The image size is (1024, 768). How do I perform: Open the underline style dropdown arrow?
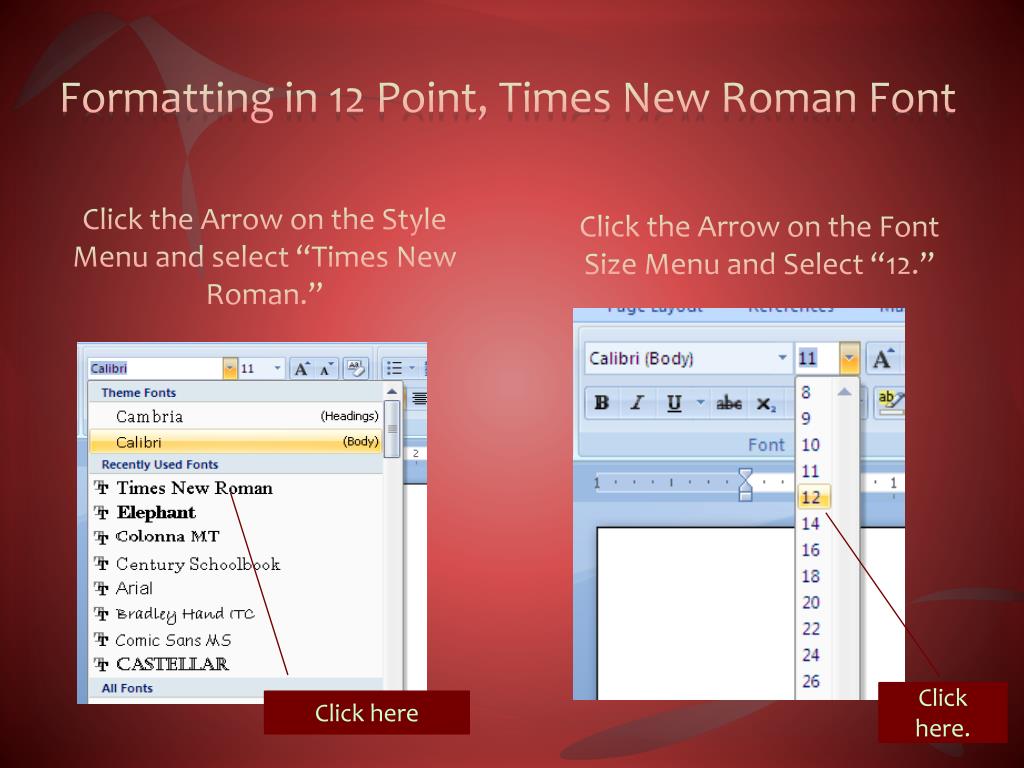[x=699, y=402]
